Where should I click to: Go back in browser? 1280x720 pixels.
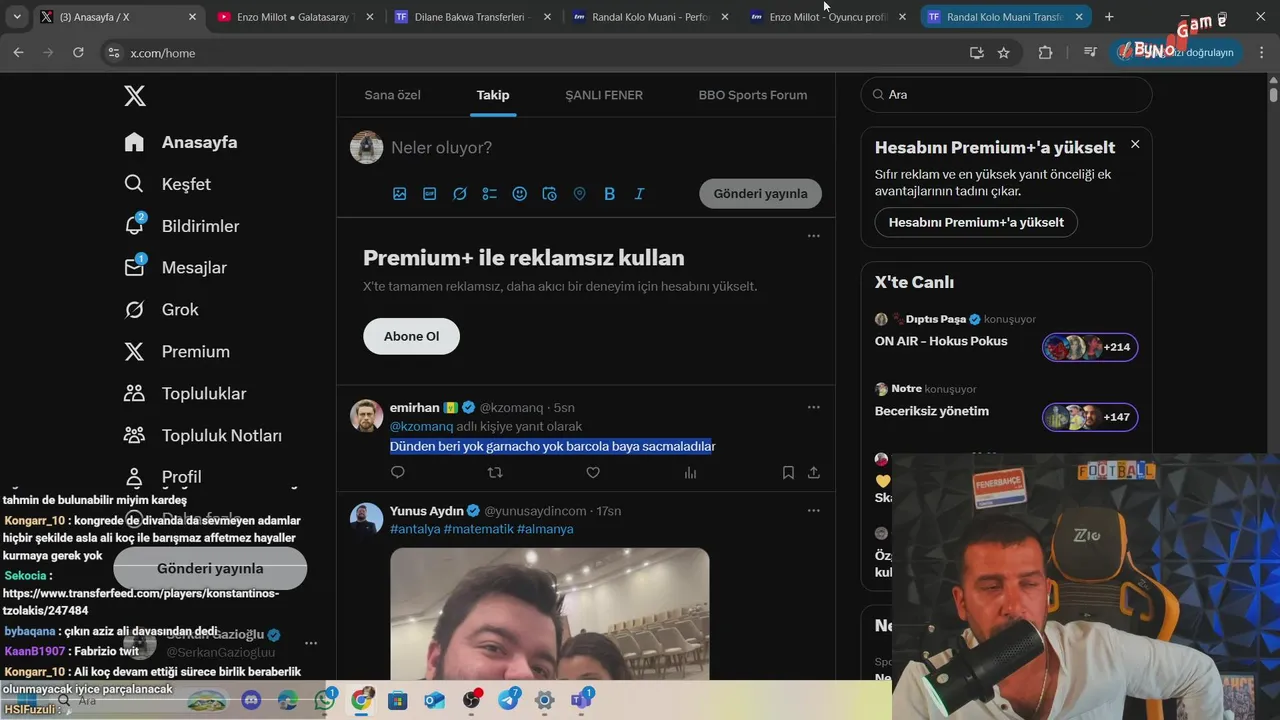(x=18, y=53)
